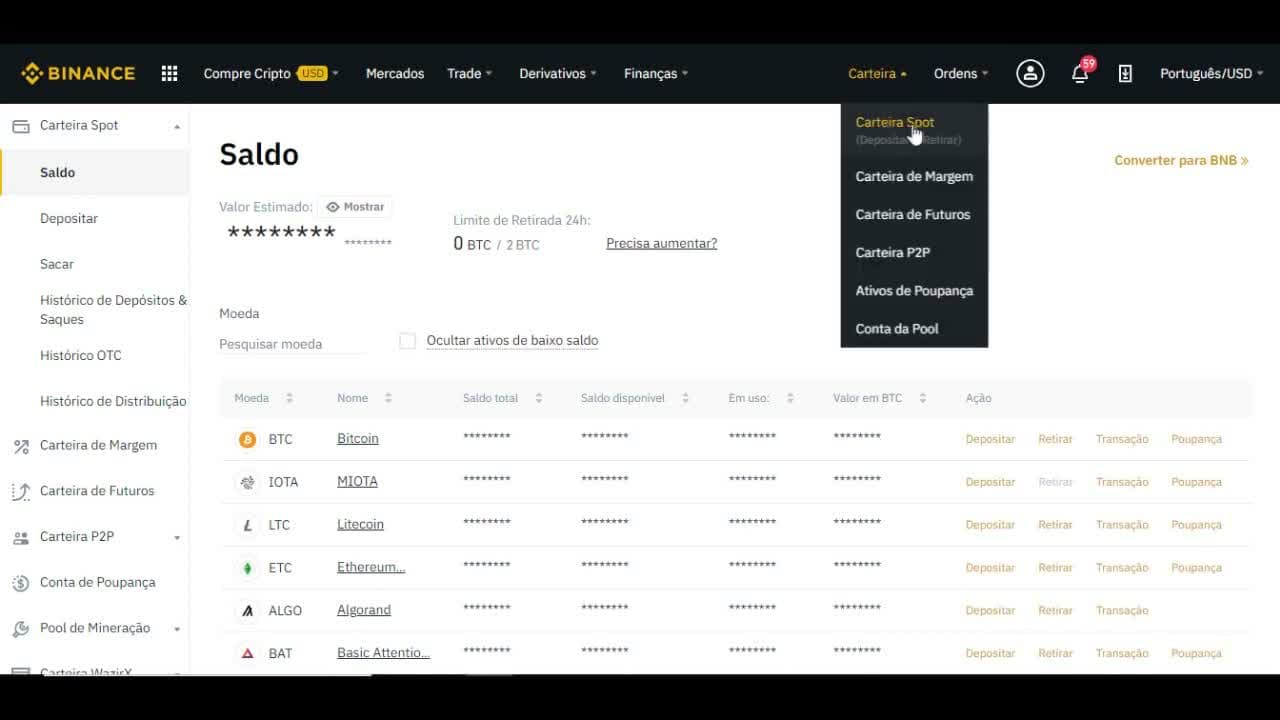Image resolution: width=1280 pixels, height=720 pixels.
Task: Sort by Moeda column arrows
Action: coord(289,398)
